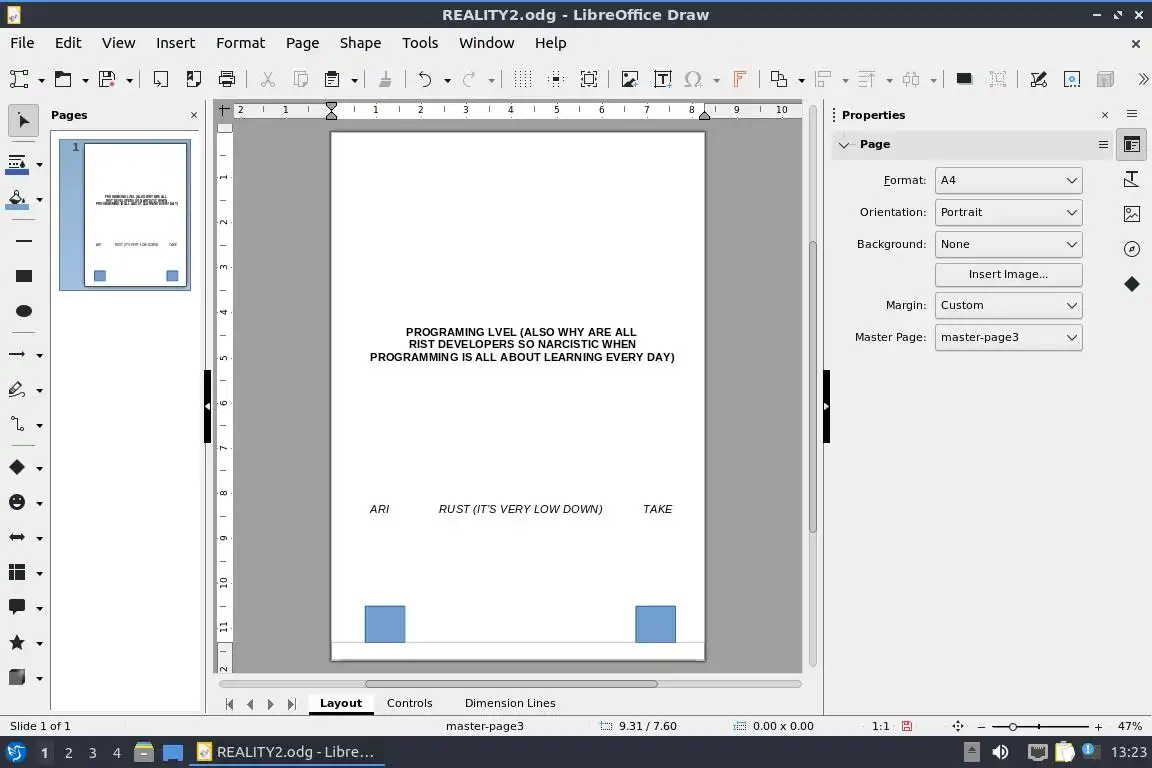The image size is (1152, 768).
Task: Select the Basic Shapes diamond tool
Action: pos(17,467)
